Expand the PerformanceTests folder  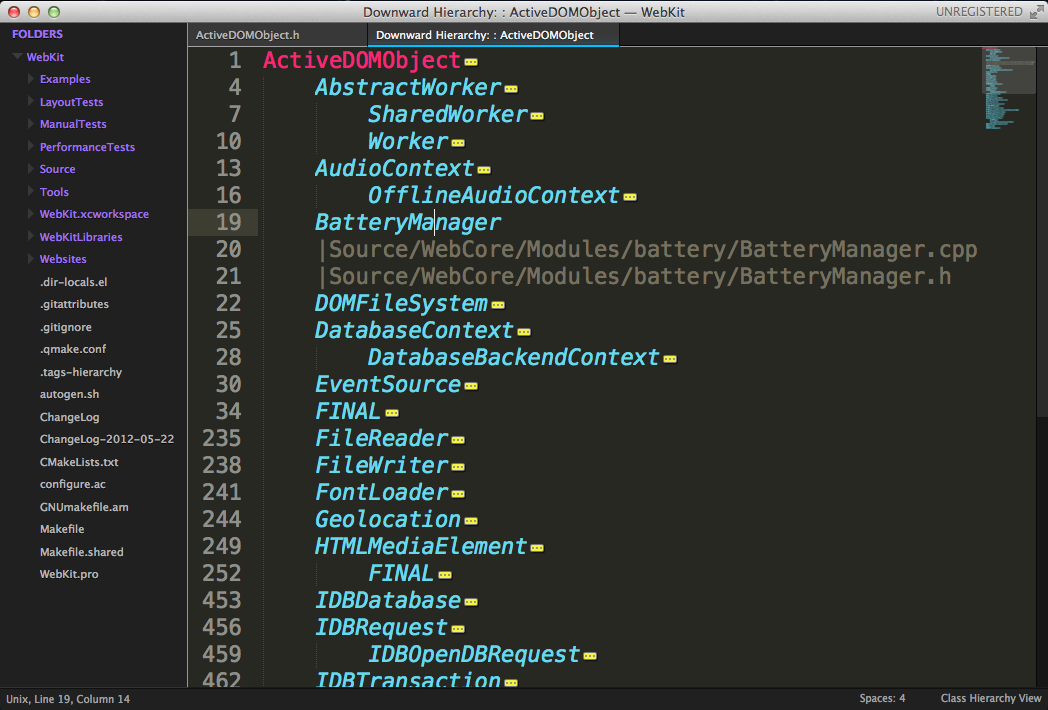31,146
